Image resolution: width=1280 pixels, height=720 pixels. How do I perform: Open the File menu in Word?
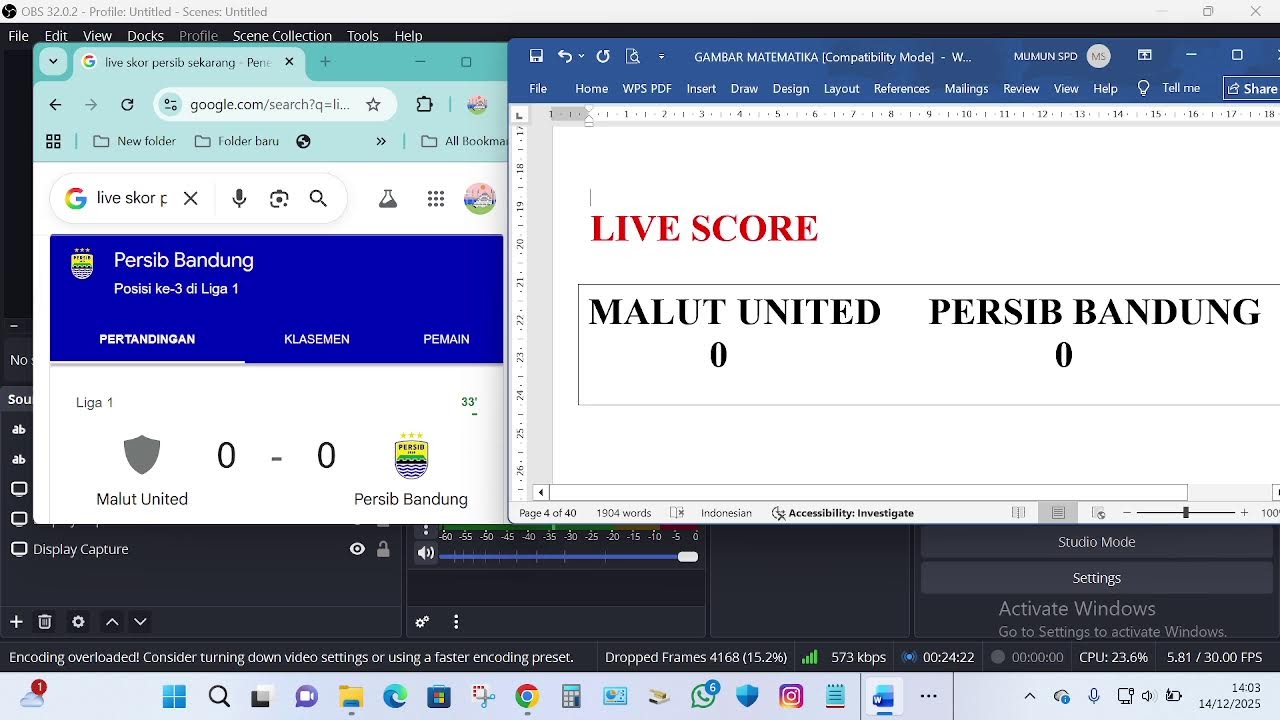(x=538, y=88)
